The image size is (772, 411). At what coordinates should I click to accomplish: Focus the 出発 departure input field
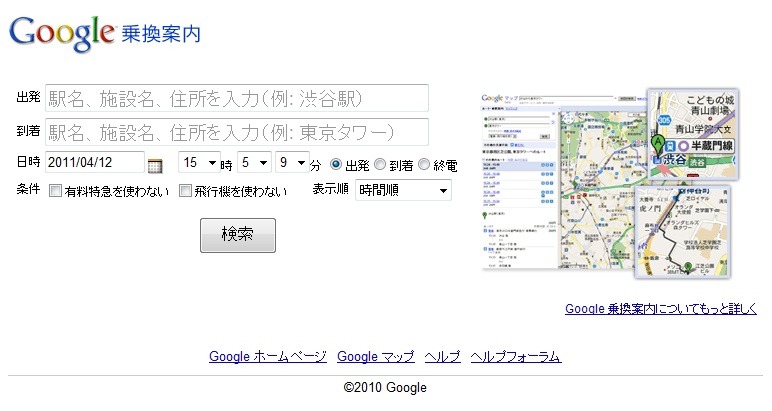point(237,98)
